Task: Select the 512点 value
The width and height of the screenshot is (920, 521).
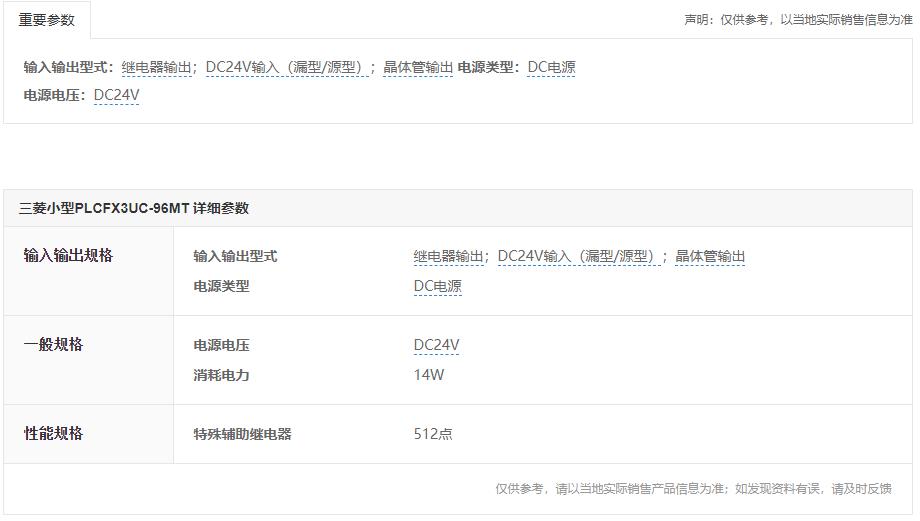Action: pyautogui.click(x=433, y=434)
